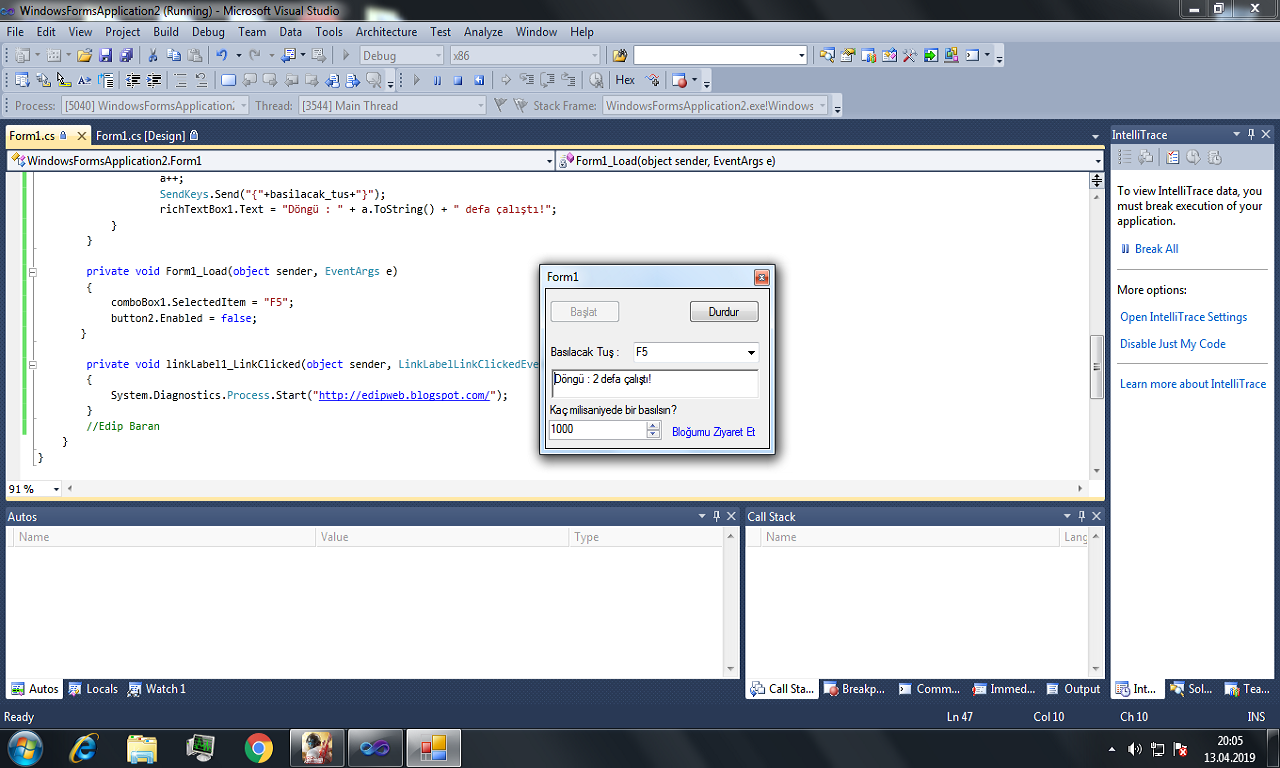Click the Step Into icon
The width and height of the screenshot is (1280, 768).
pyautogui.click(x=526, y=80)
